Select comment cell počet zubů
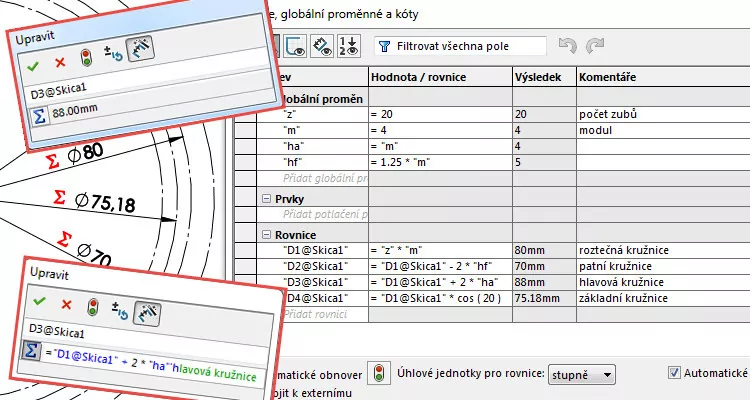The width and height of the screenshot is (750, 400). [x=663, y=114]
